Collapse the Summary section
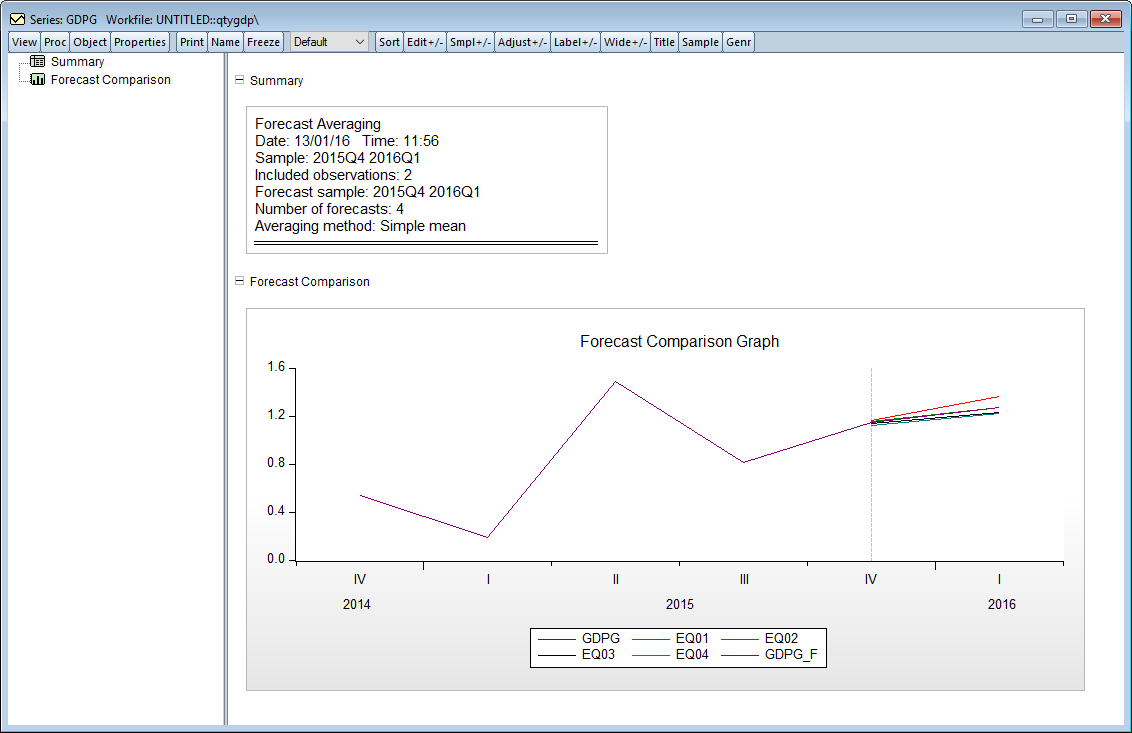The width and height of the screenshot is (1132, 733). pyautogui.click(x=239, y=80)
